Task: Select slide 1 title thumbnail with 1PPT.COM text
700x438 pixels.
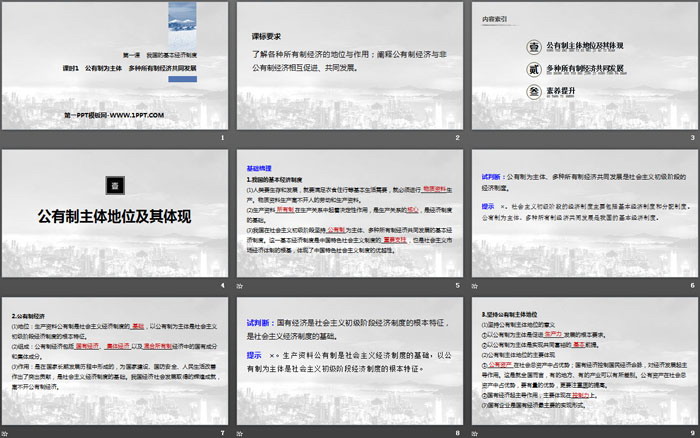Action: (115, 66)
